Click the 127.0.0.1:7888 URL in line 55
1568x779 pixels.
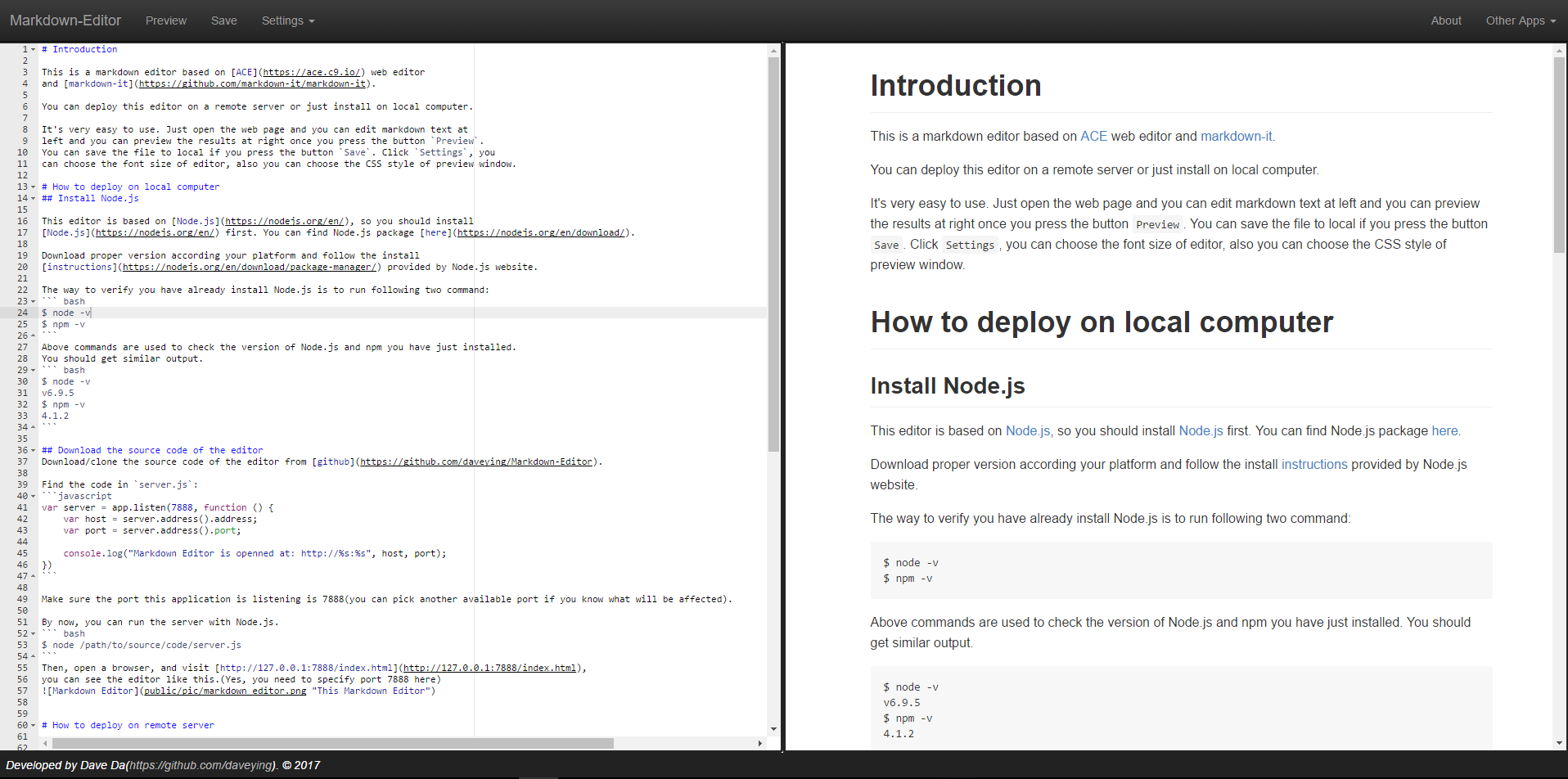pos(489,668)
